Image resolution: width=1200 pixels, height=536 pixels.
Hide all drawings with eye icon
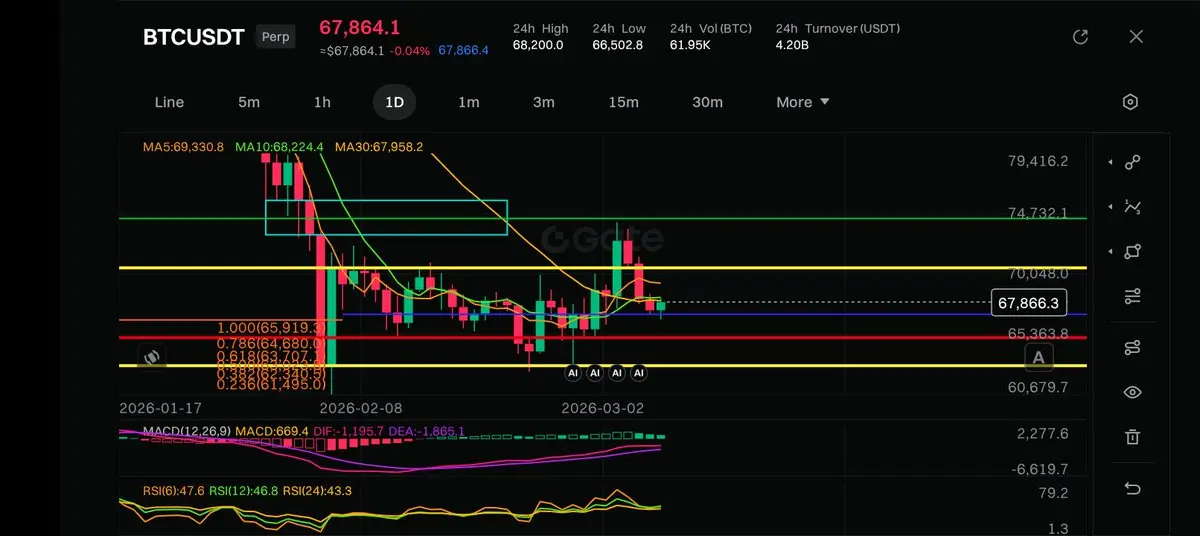pos(1132,392)
